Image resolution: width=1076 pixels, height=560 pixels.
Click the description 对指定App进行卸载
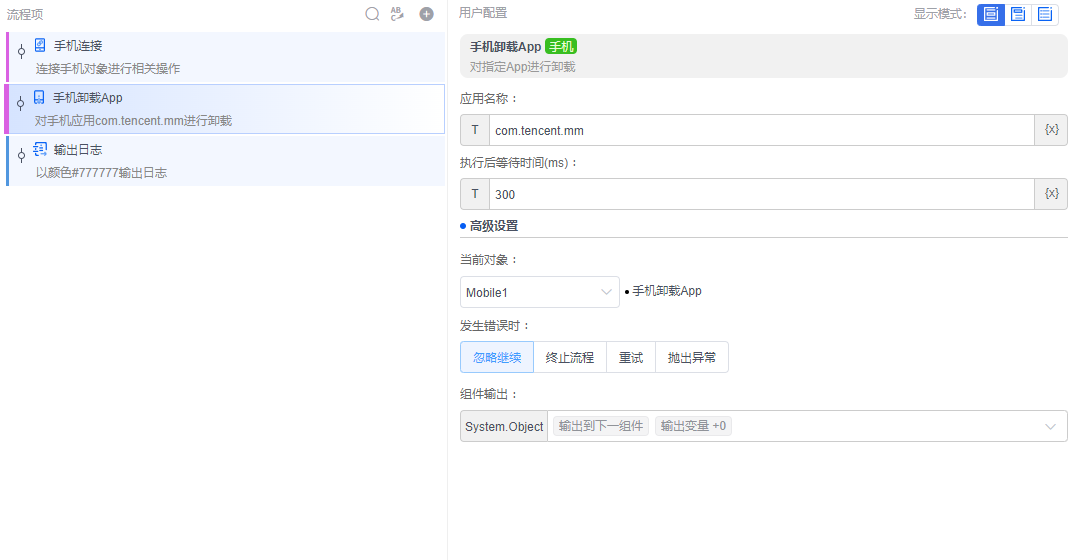click(x=522, y=67)
